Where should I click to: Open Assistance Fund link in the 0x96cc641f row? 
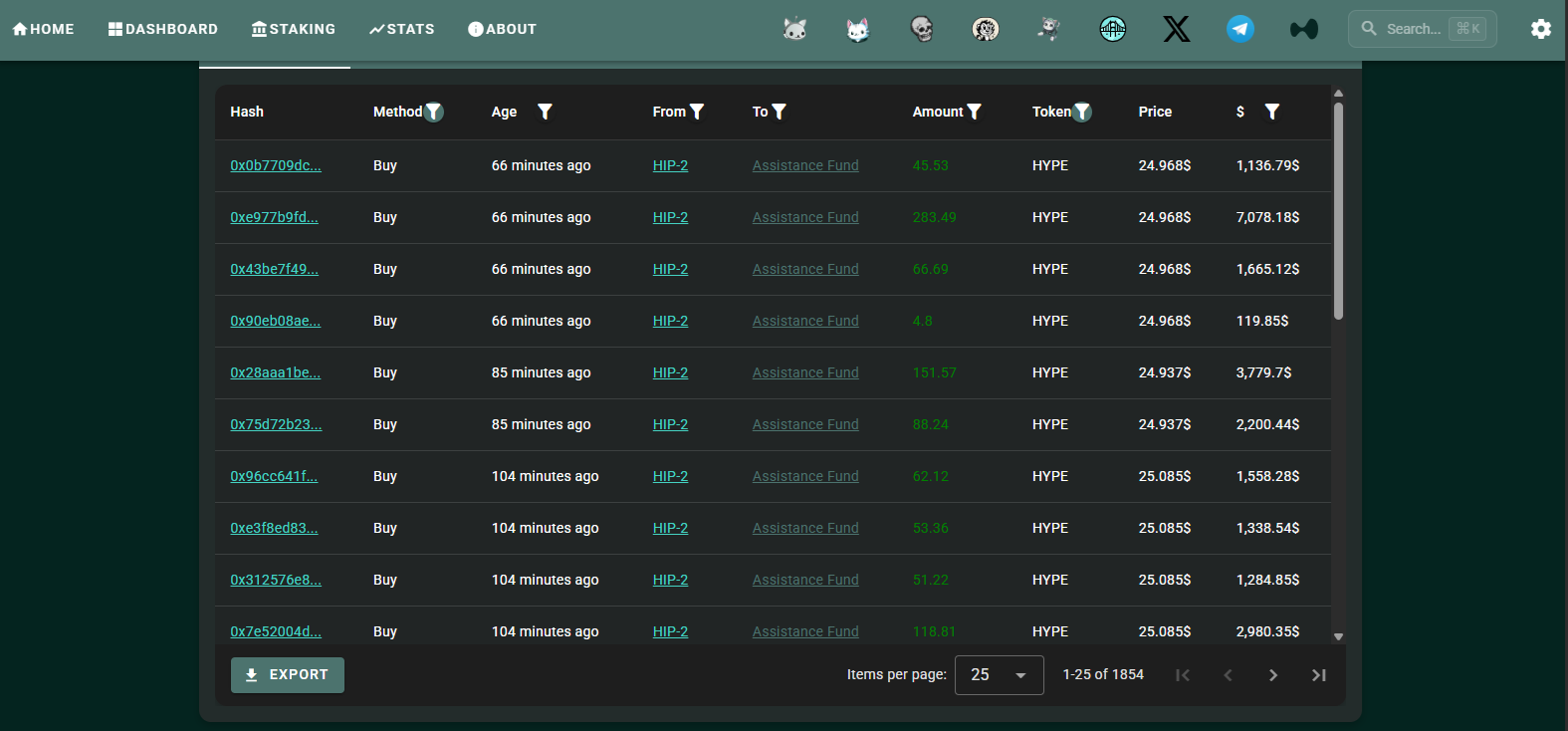[805, 476]
